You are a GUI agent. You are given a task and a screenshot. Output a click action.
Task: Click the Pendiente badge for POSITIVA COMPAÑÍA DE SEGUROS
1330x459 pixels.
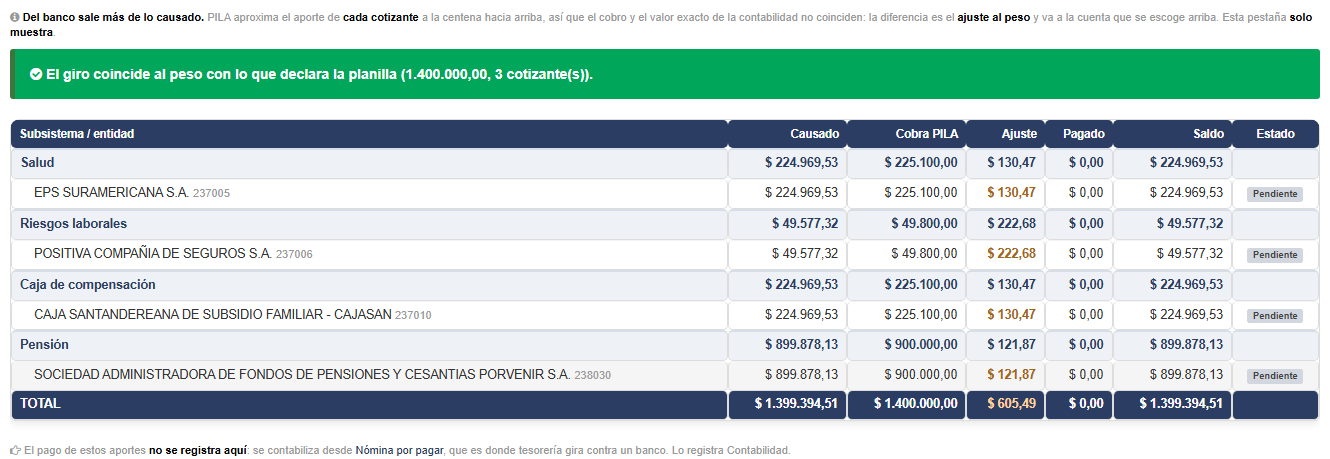1275,255
